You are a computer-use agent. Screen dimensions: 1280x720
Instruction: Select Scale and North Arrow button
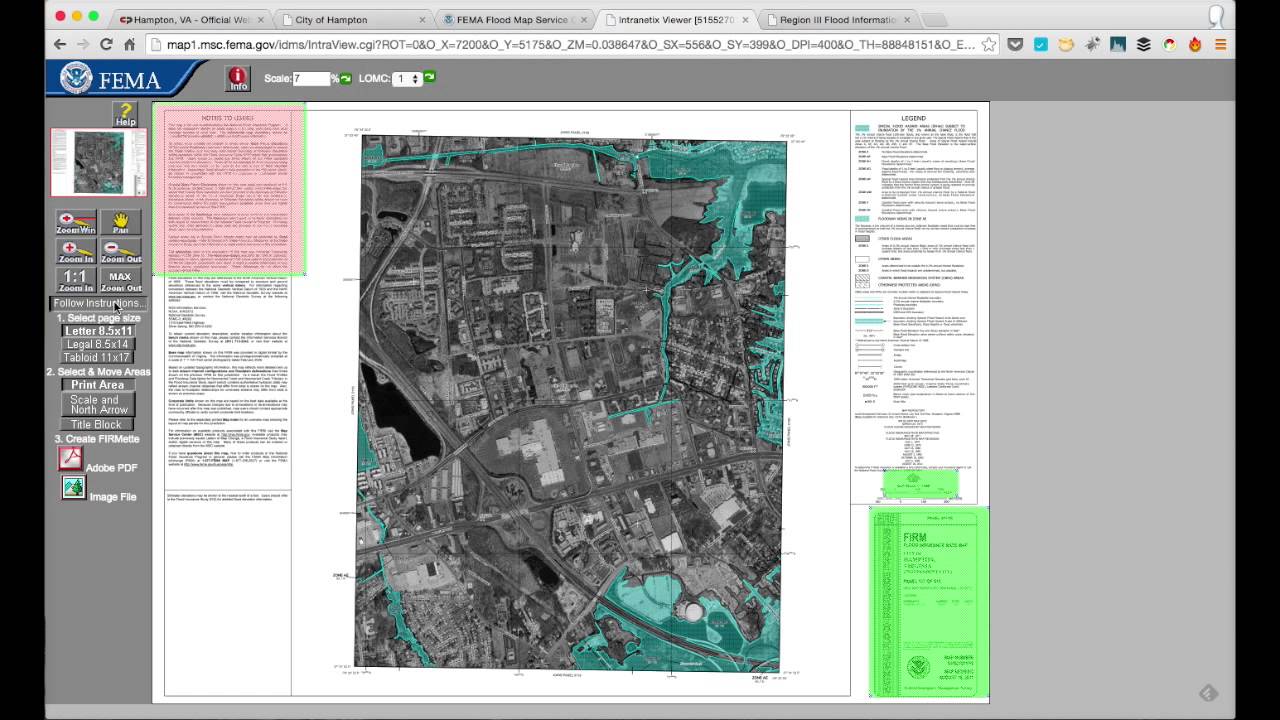(98, 405)
